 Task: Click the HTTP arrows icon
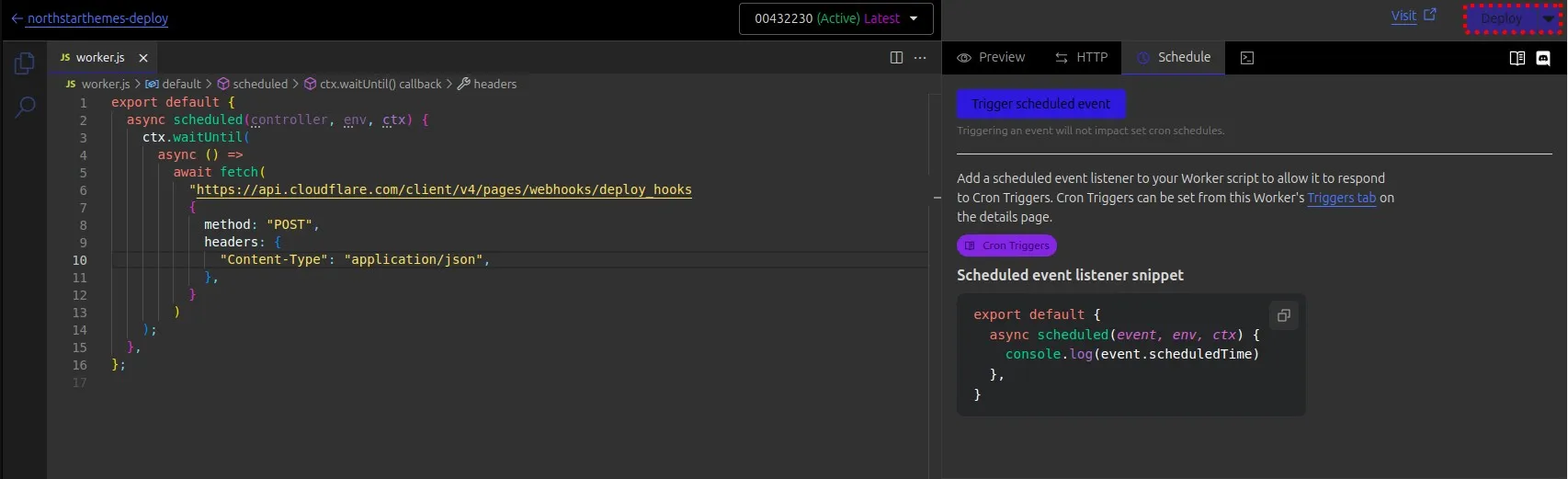(x=1062, y=58)
